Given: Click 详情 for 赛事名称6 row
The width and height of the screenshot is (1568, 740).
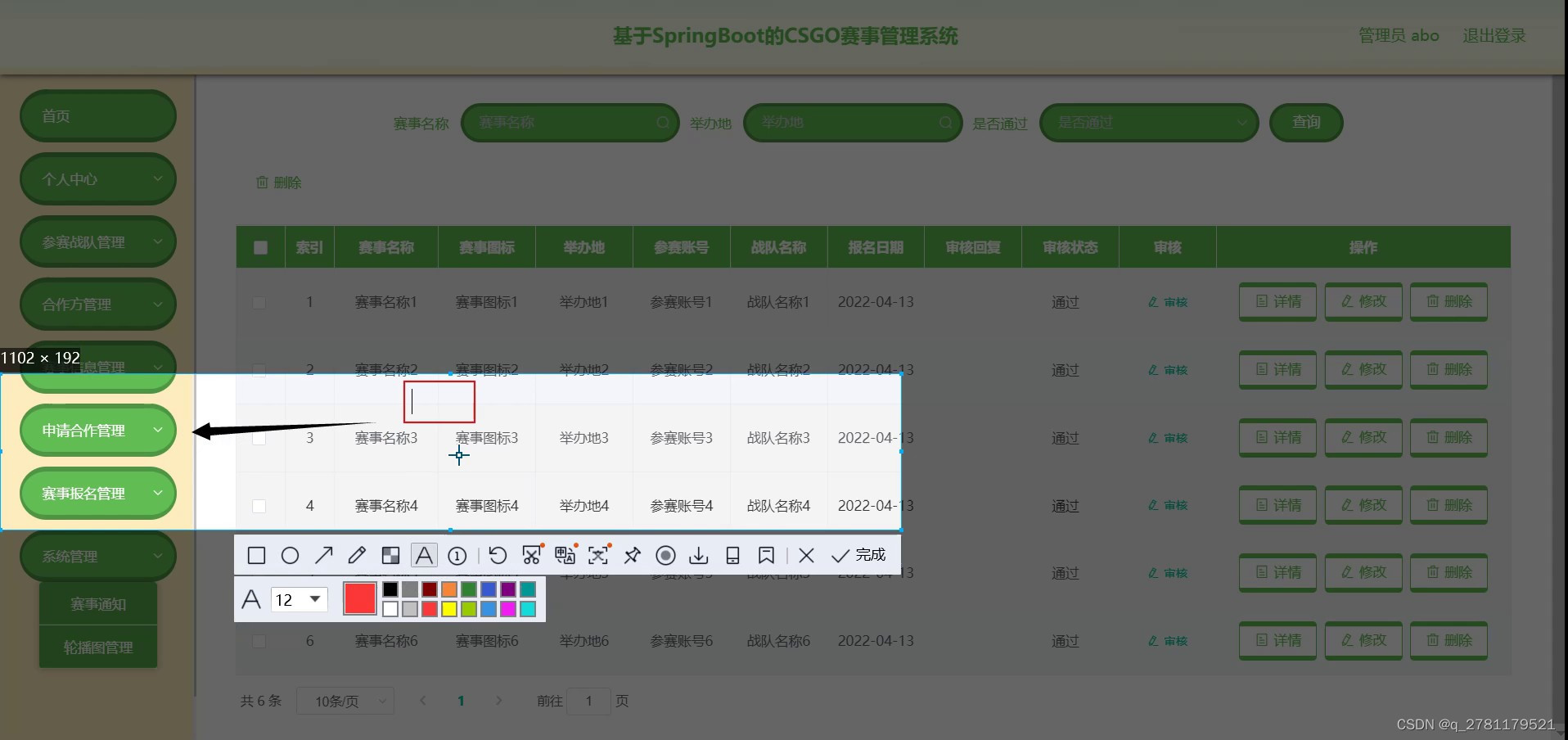Looking at the screenshot, I should tap(1277, 641).
